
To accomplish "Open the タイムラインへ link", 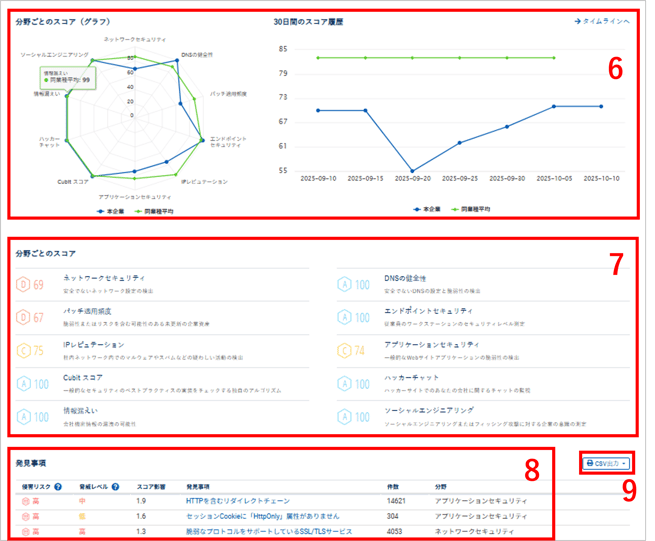I will click(x=603, y=21).
